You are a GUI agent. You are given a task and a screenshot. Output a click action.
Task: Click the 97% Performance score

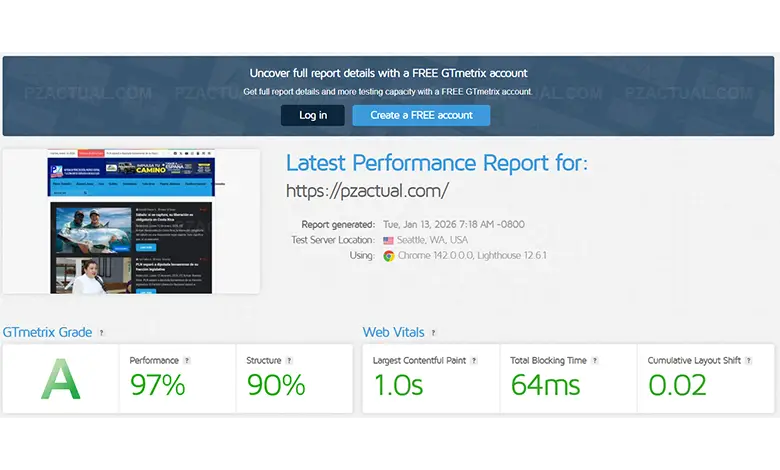coord(158,385)
